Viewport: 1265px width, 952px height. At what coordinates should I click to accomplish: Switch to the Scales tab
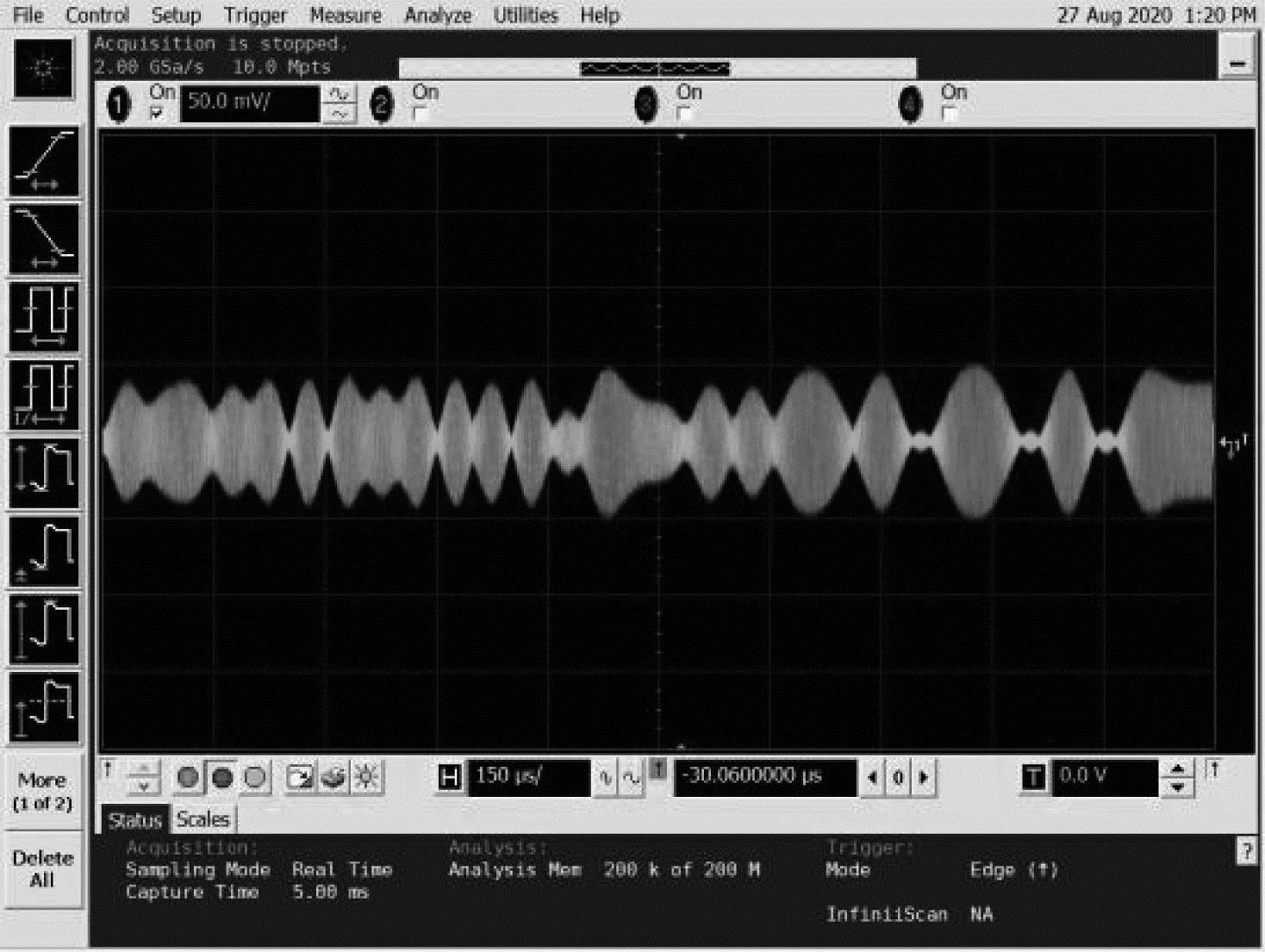[203, 819]
